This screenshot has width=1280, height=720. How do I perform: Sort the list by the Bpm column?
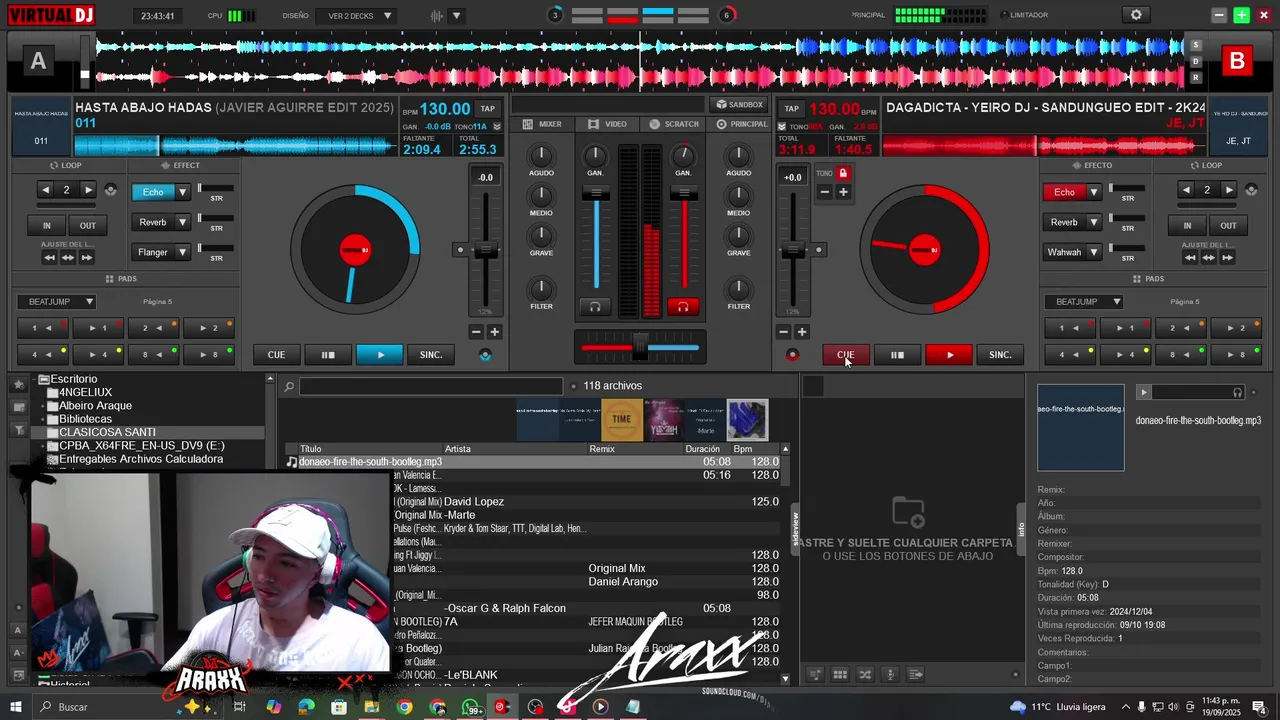point(743,449)
